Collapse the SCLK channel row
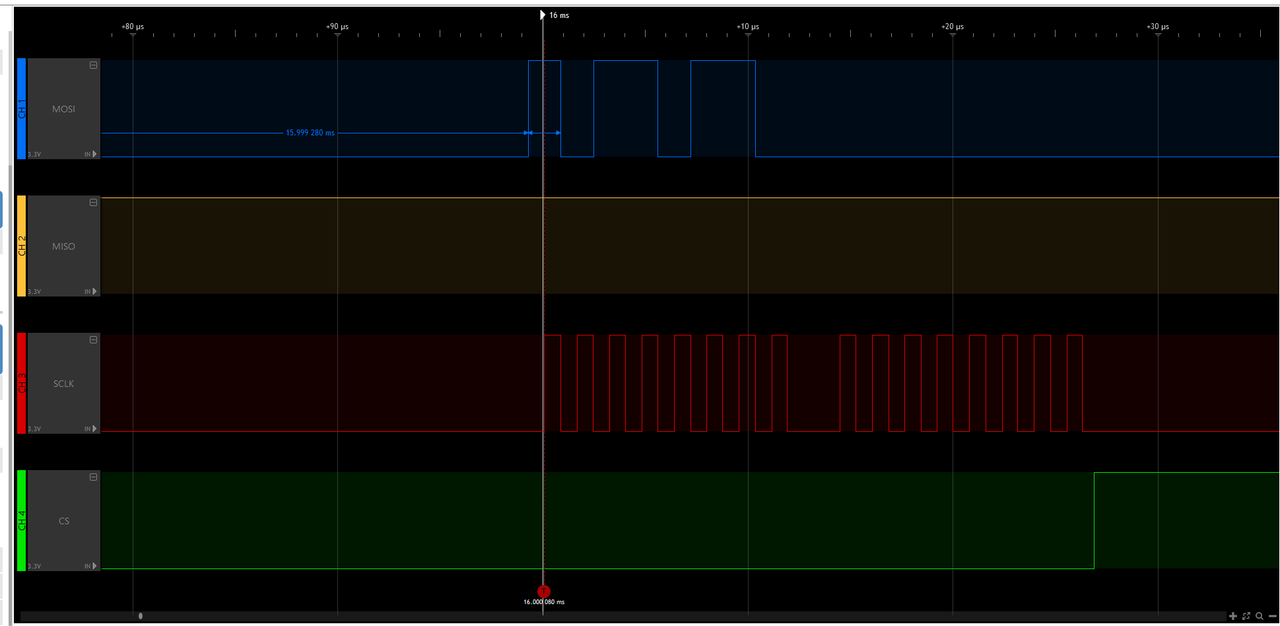Screen dimensions: 1280x626 93,340
